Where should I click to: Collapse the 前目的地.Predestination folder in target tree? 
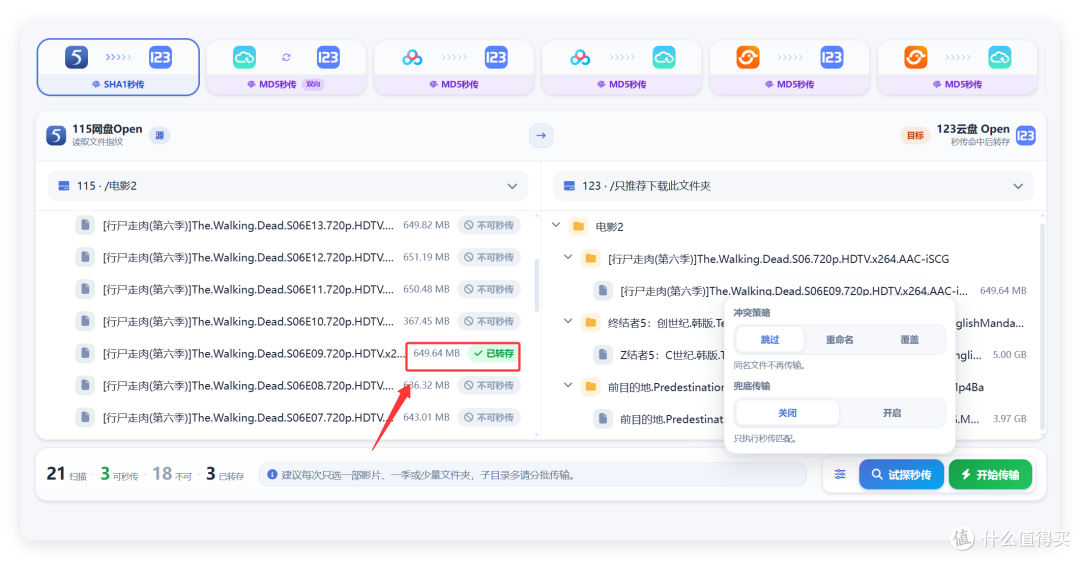click(x=568, y=386)
